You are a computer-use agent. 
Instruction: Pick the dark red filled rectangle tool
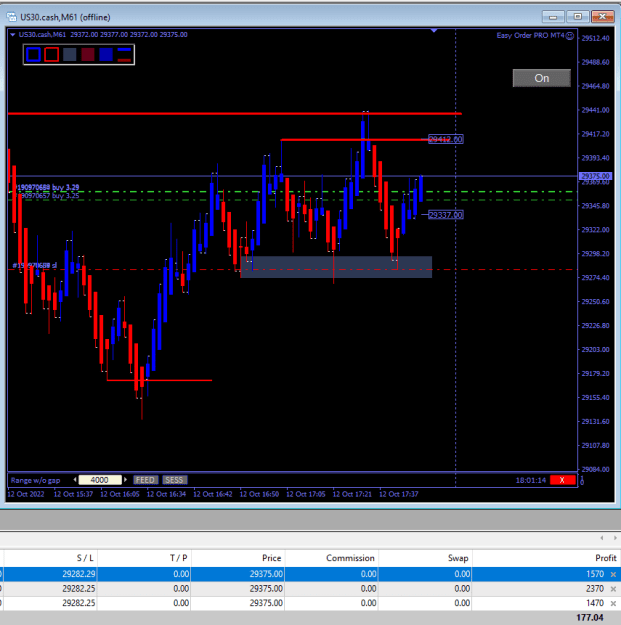88,55
